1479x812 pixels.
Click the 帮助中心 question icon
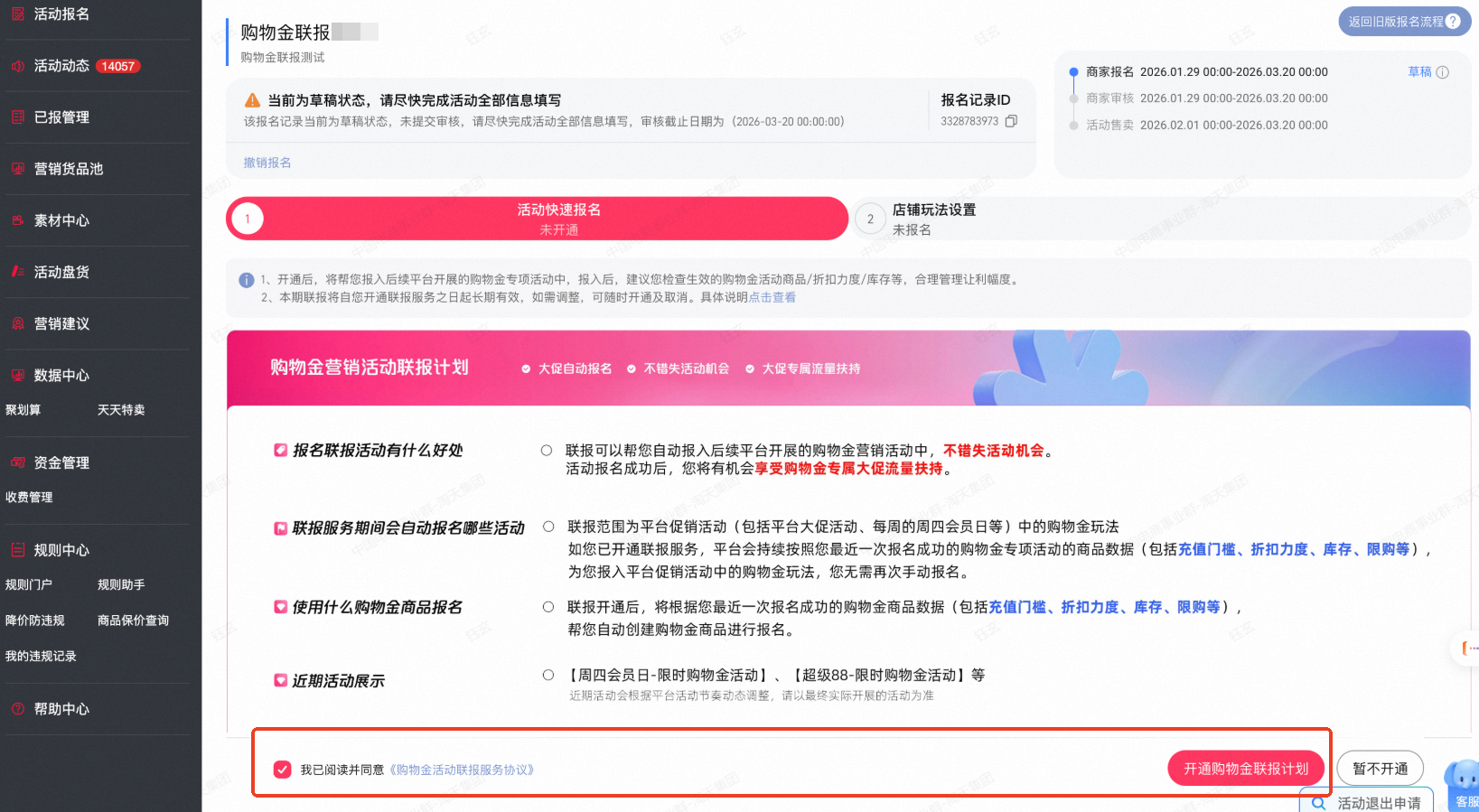(x=17, y=708)
